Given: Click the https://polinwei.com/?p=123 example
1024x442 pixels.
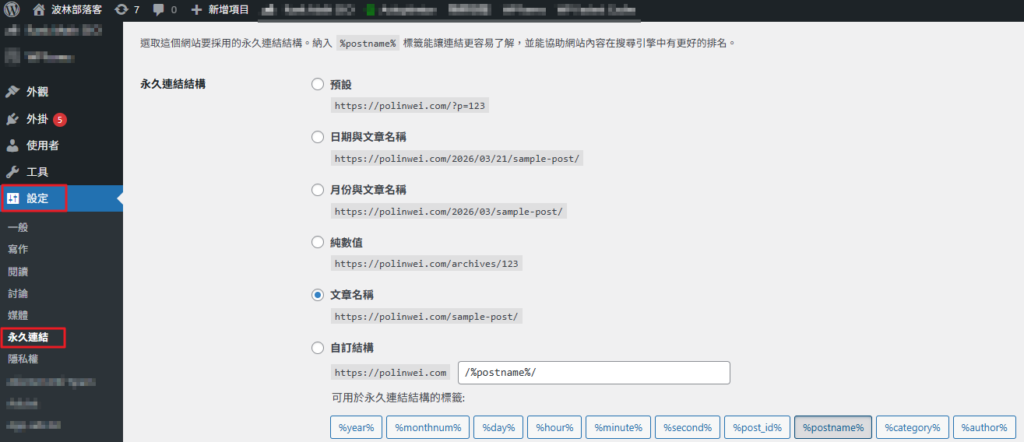Looking at the screenshot, I should point(409,105).
